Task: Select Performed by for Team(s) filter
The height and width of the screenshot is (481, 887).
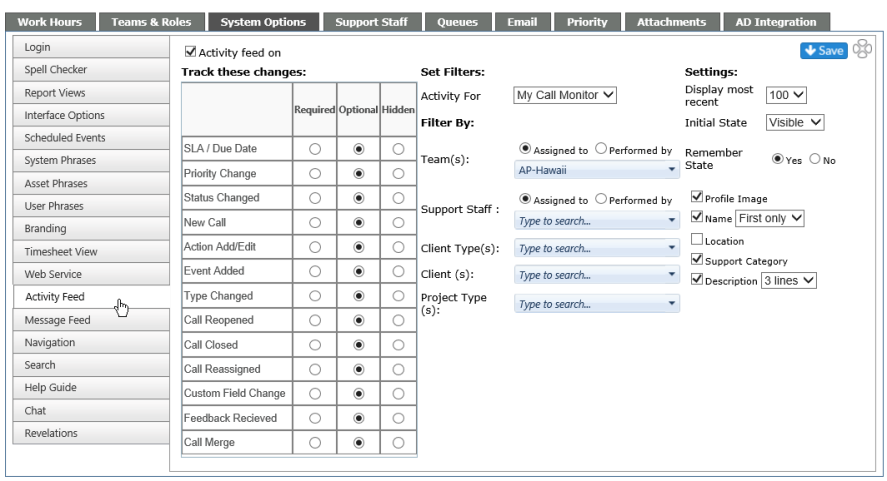Action: (601, 149)
